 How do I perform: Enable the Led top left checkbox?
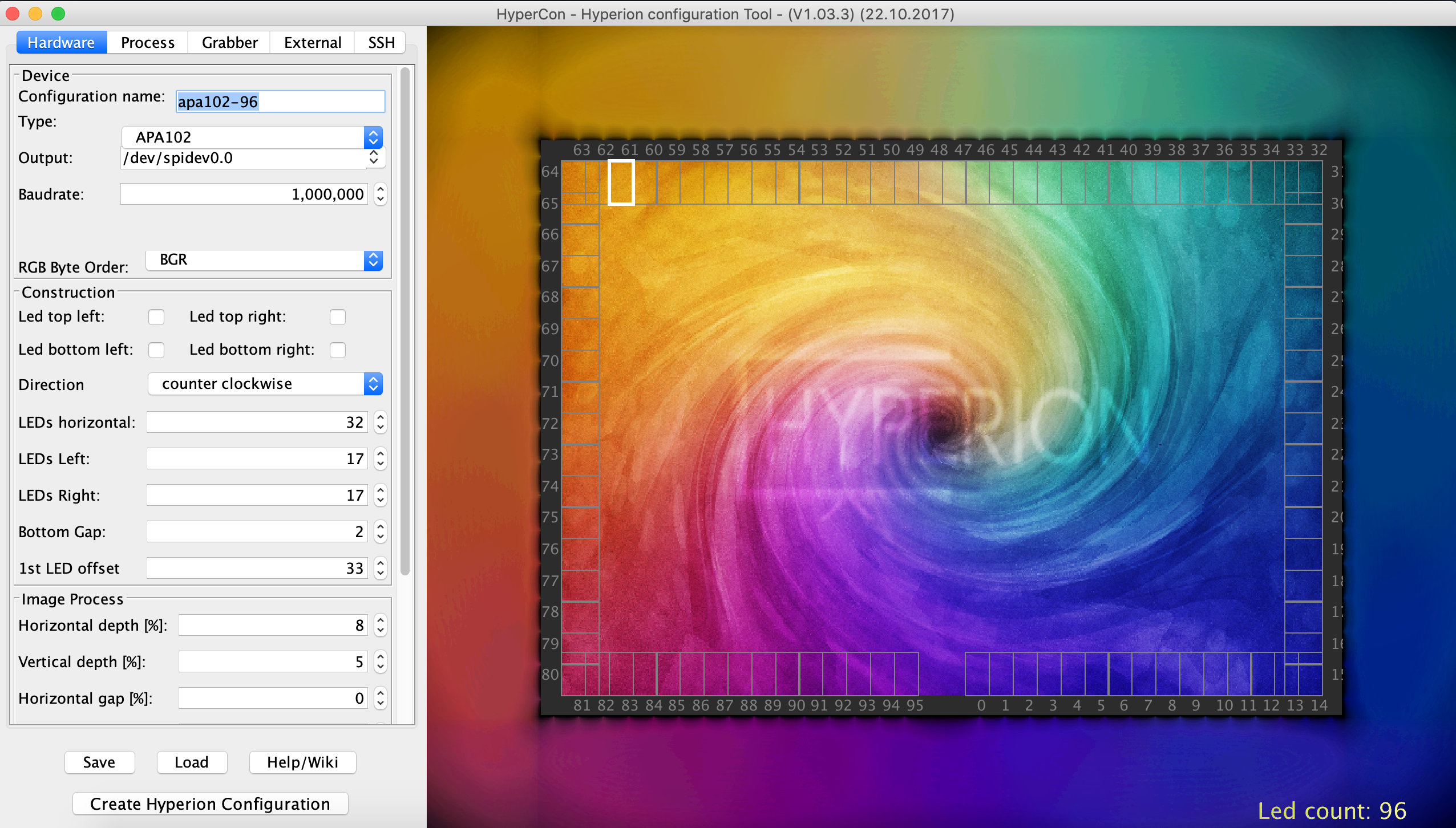pyautogui.click(x=156, y=317)
